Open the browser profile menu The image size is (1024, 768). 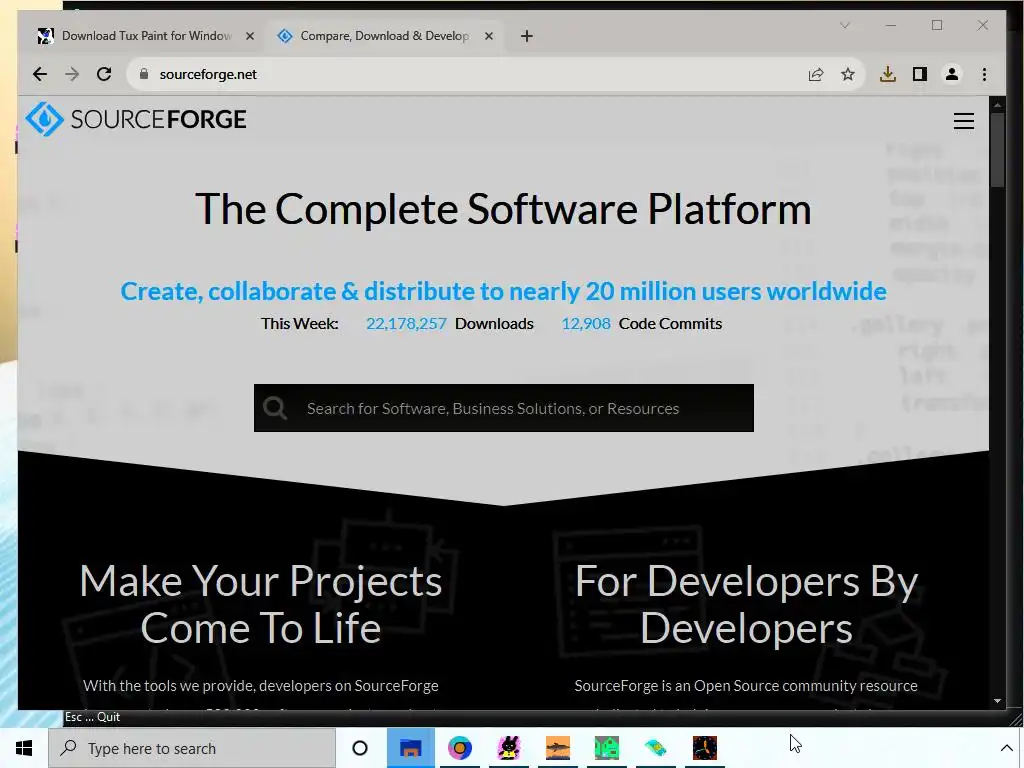point(952,74)
